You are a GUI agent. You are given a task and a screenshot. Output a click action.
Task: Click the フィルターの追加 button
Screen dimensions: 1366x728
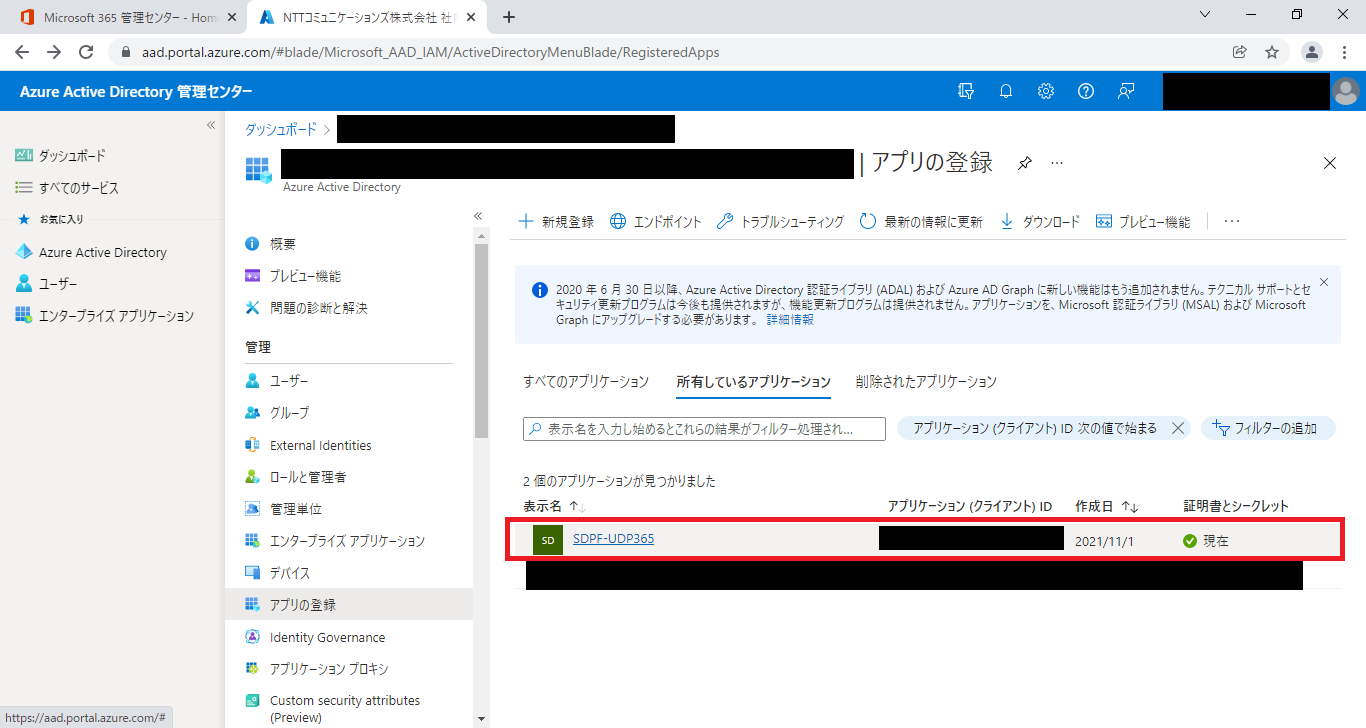click(x=1268, y=428)
